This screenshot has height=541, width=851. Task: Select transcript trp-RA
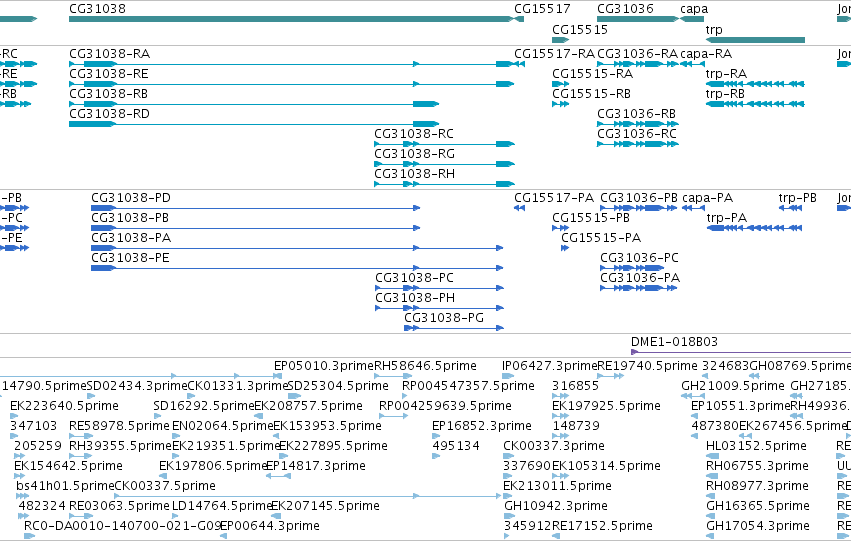tap(755, 84)
